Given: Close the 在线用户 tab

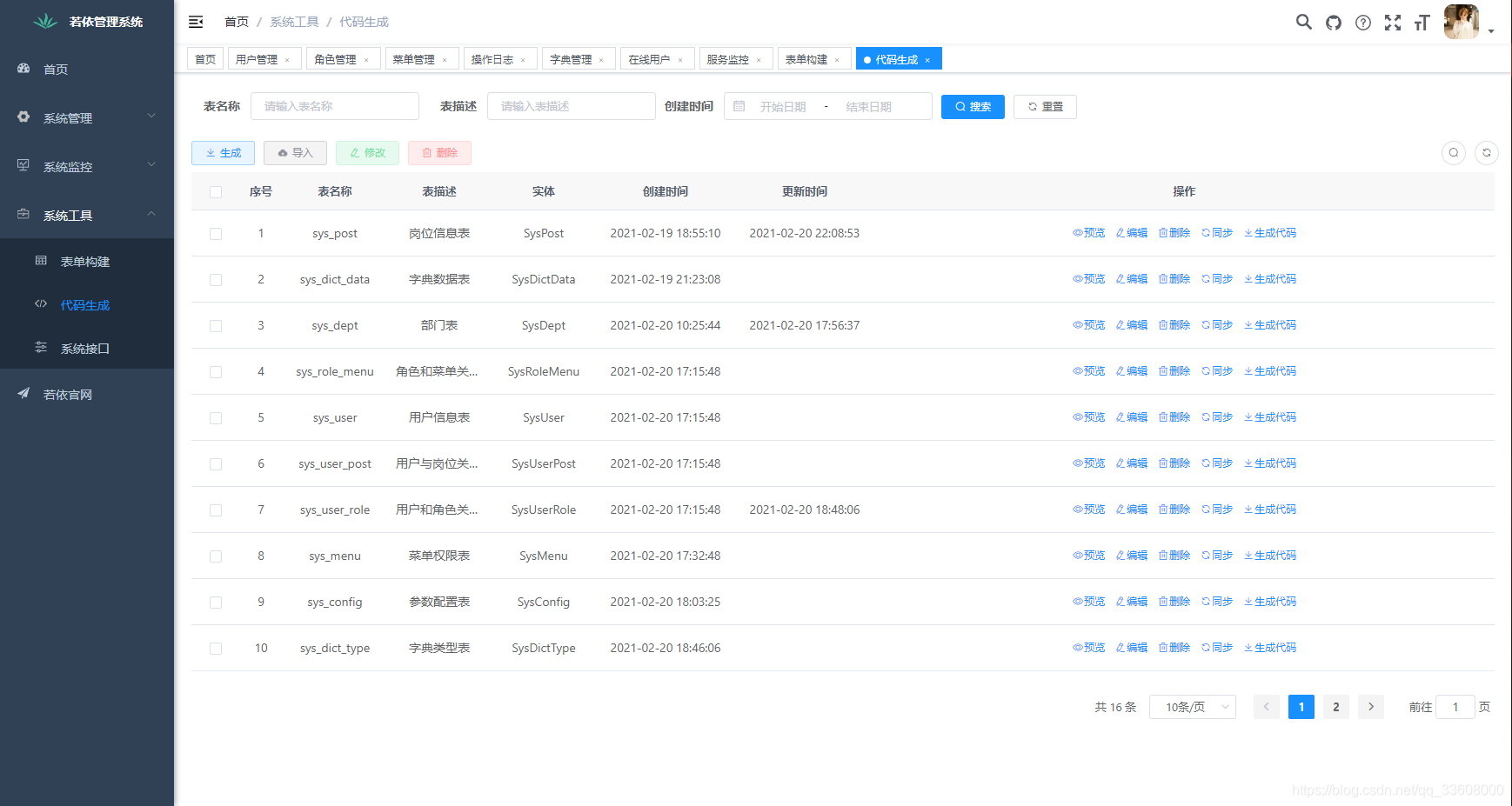Looking at the screenshot, I should click(x=680, y=60).
